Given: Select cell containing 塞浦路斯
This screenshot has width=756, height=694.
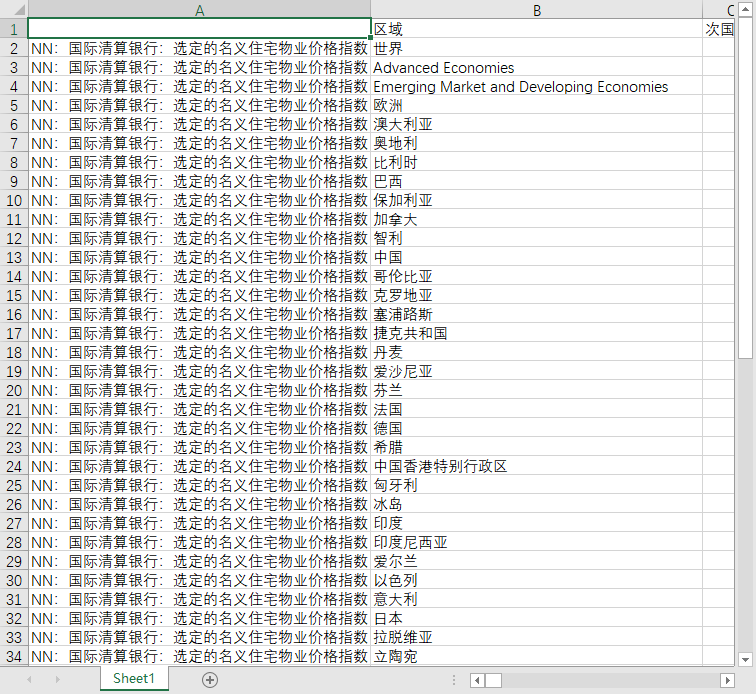Looking at the screenshot, I should (x=537, y=314).
